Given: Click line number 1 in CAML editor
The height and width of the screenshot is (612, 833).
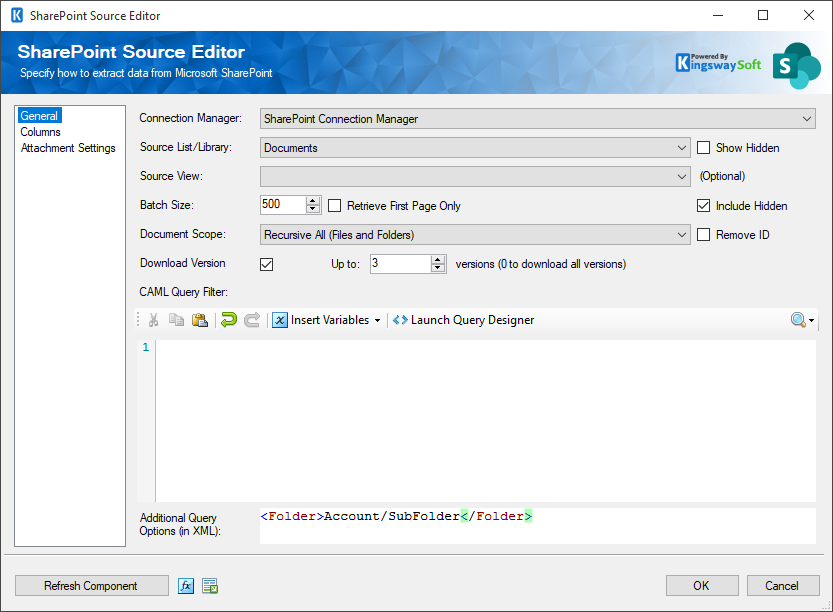Looking at the screenshot, I should click(x=146, y=347).
